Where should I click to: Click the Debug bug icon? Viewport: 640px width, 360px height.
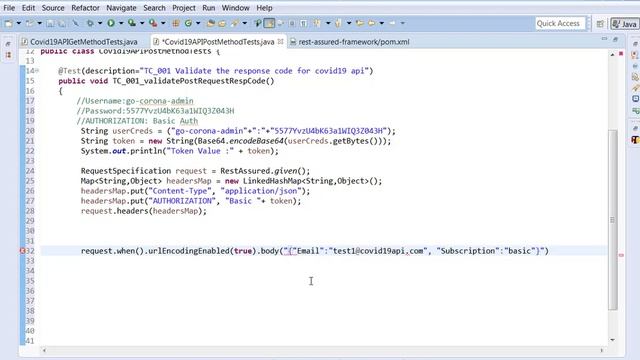[x=90, y=23]
